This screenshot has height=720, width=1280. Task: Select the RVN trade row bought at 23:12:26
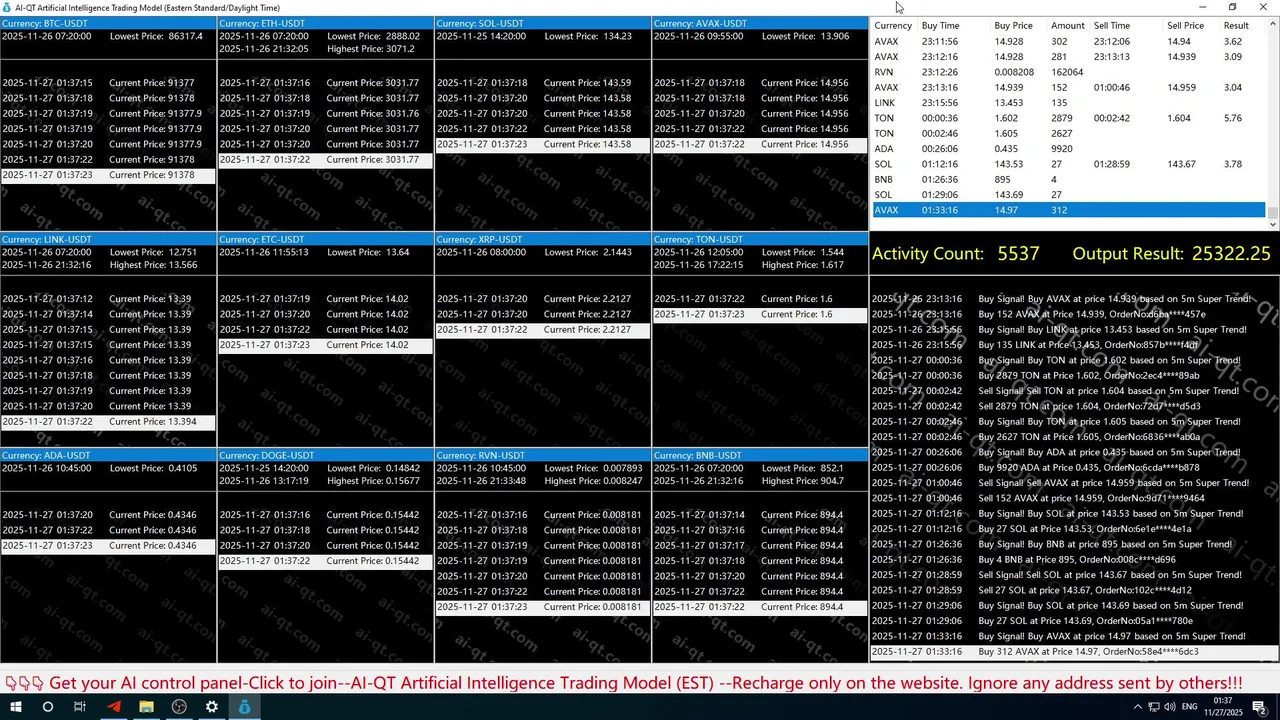1069,72
